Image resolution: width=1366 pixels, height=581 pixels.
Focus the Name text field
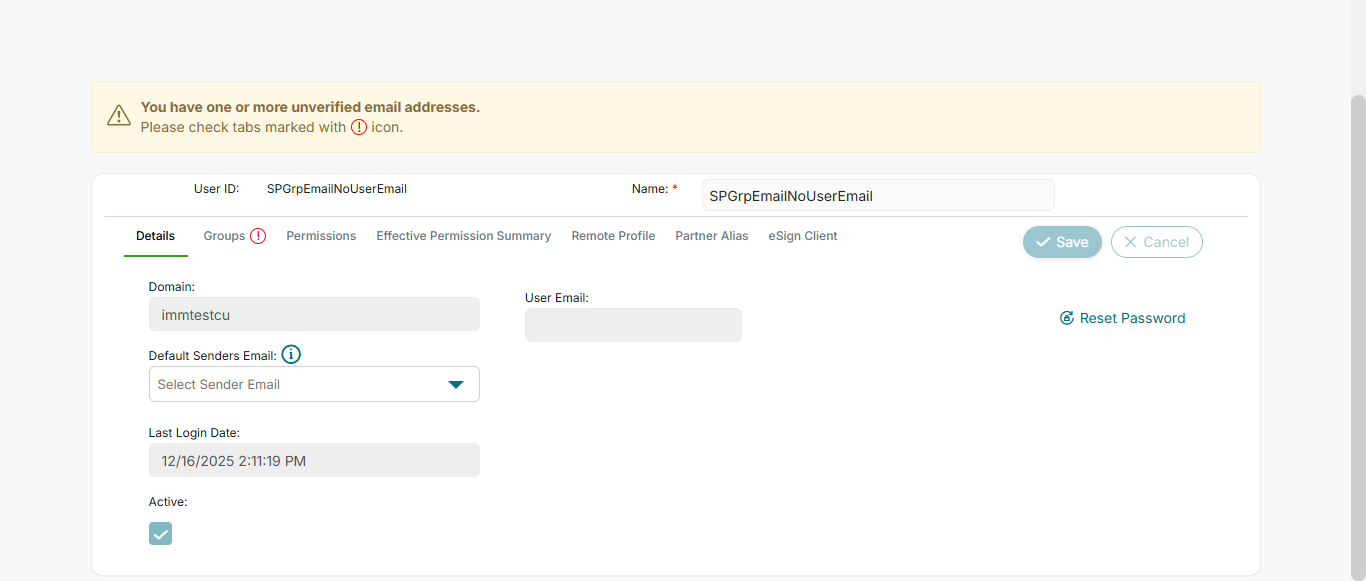pos(877,196)
